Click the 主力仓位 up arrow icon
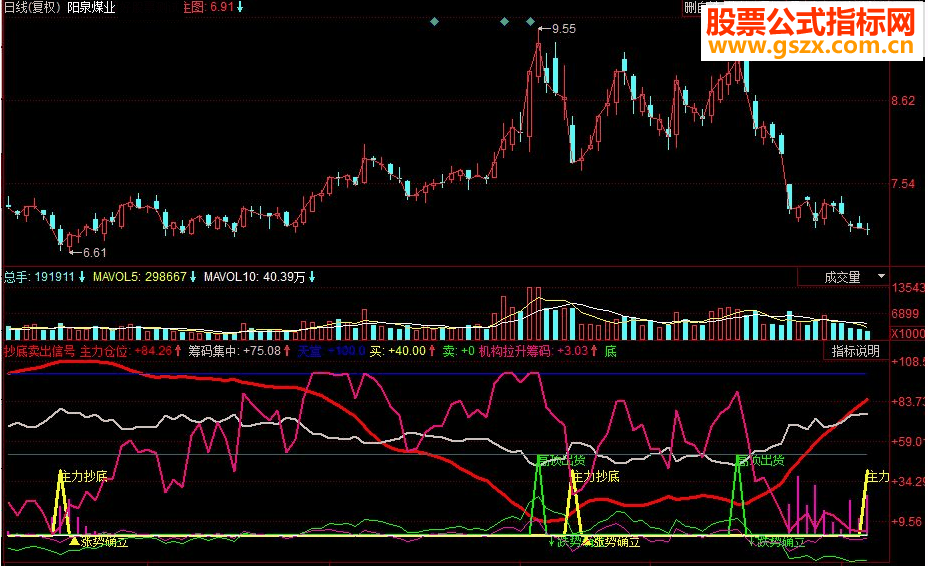This screenshot has width=928, height=566. tap(178, 350)
